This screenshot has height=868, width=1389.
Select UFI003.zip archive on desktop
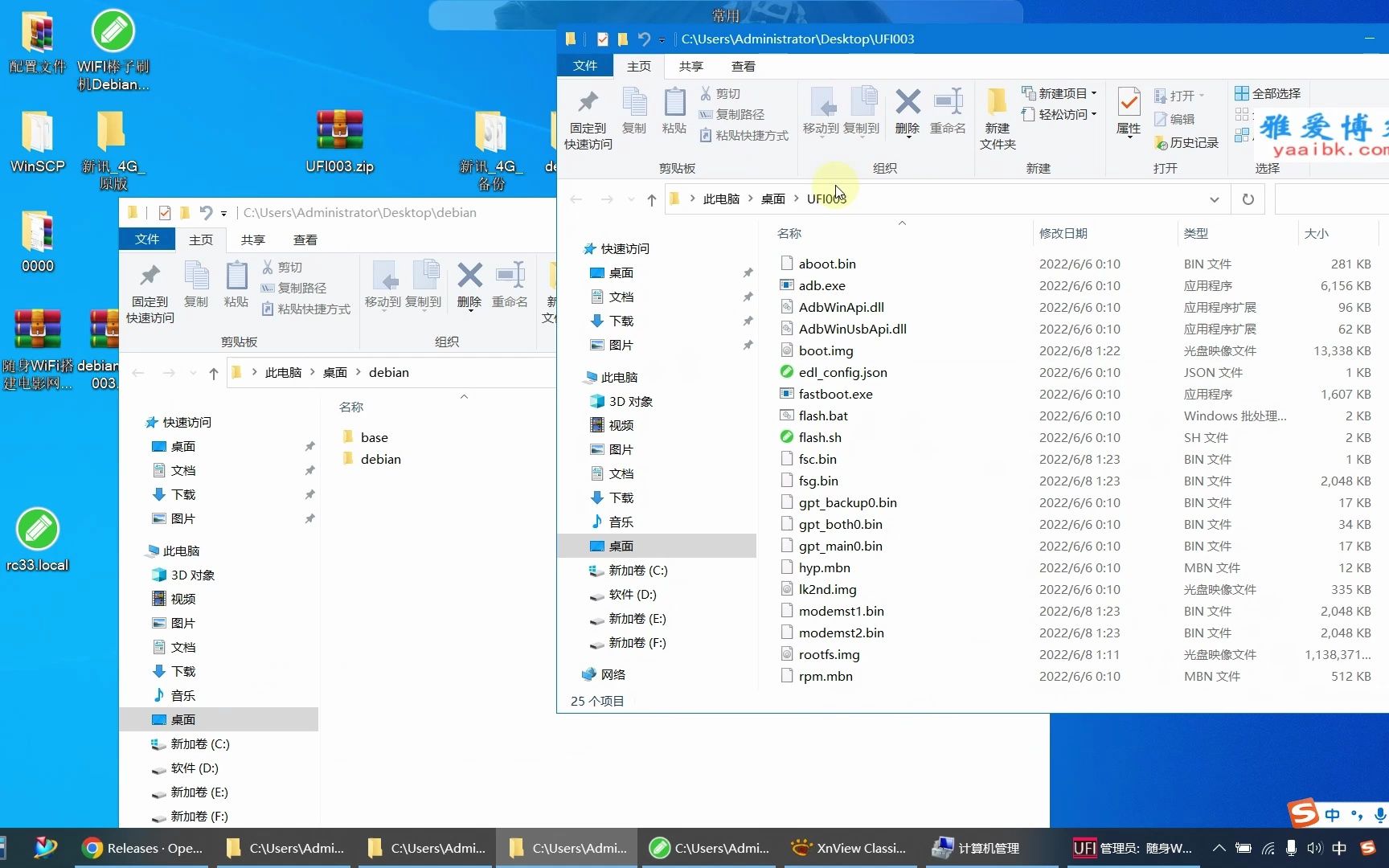click(x=340, y=141)
